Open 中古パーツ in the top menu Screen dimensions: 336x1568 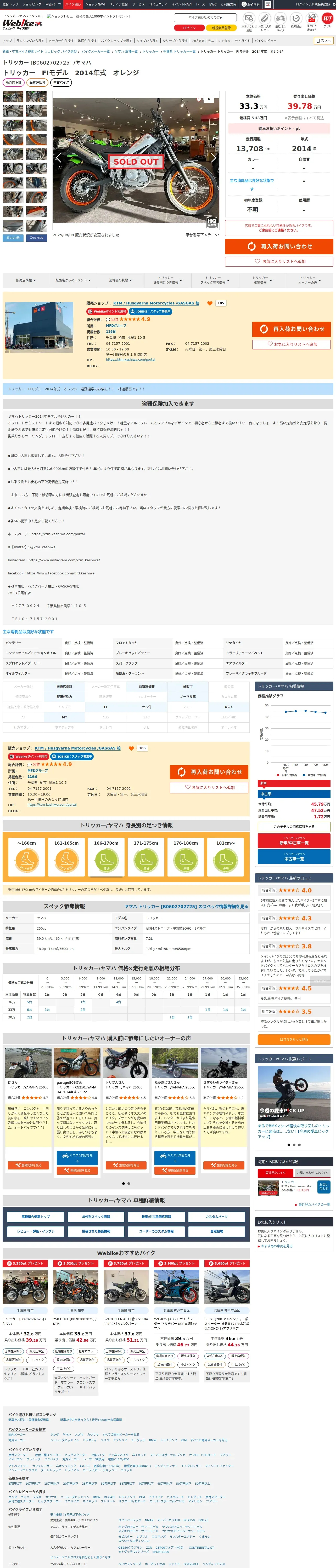click(53, 4)
